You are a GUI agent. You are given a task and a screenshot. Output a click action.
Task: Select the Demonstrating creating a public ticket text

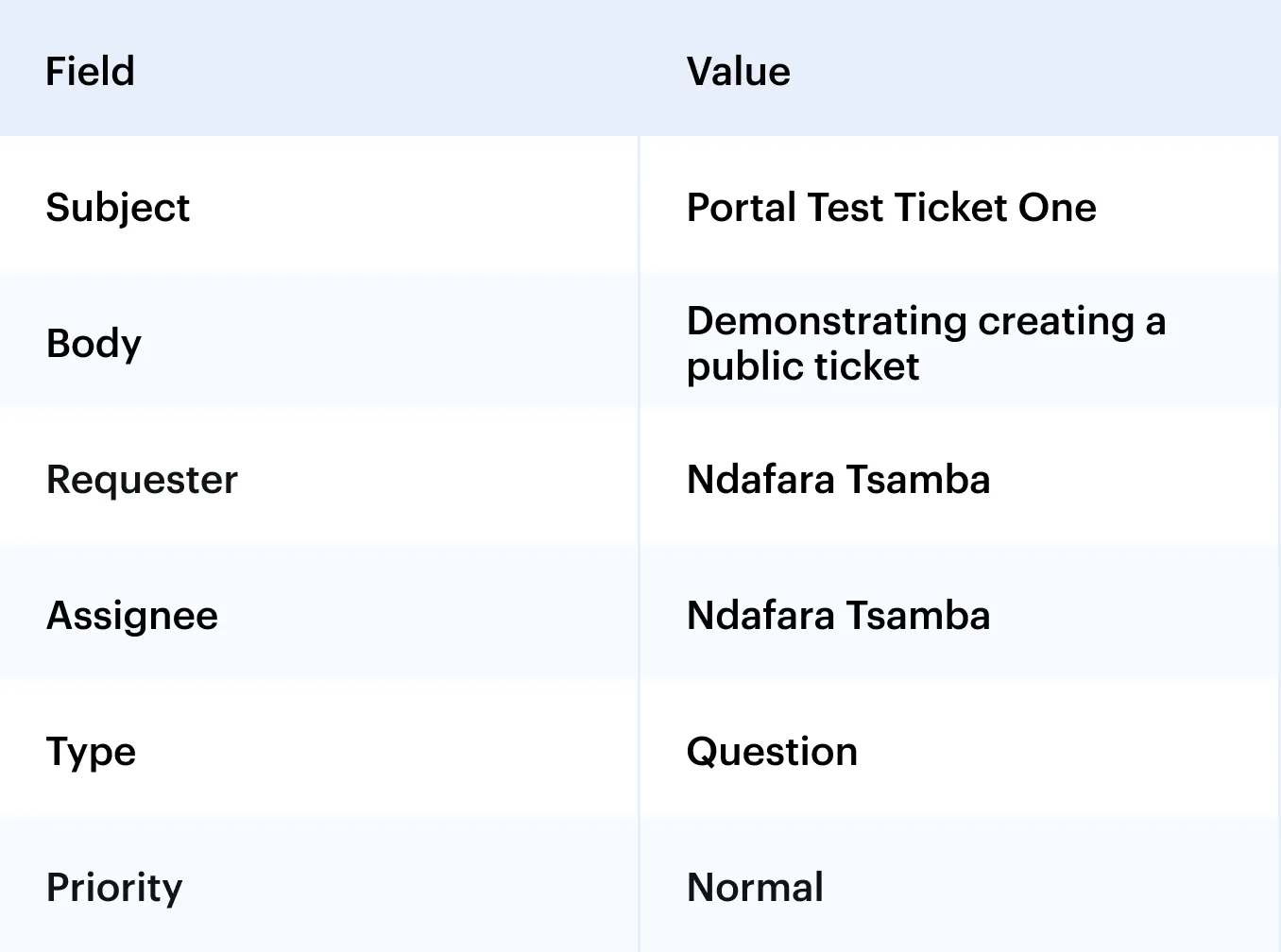tap(926, 344)
